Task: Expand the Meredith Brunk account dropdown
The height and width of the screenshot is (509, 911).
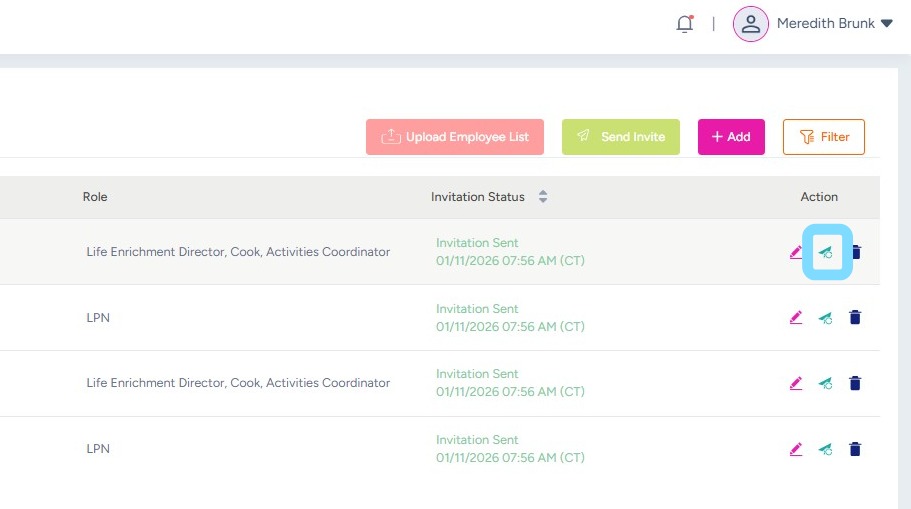Action: 886,24
